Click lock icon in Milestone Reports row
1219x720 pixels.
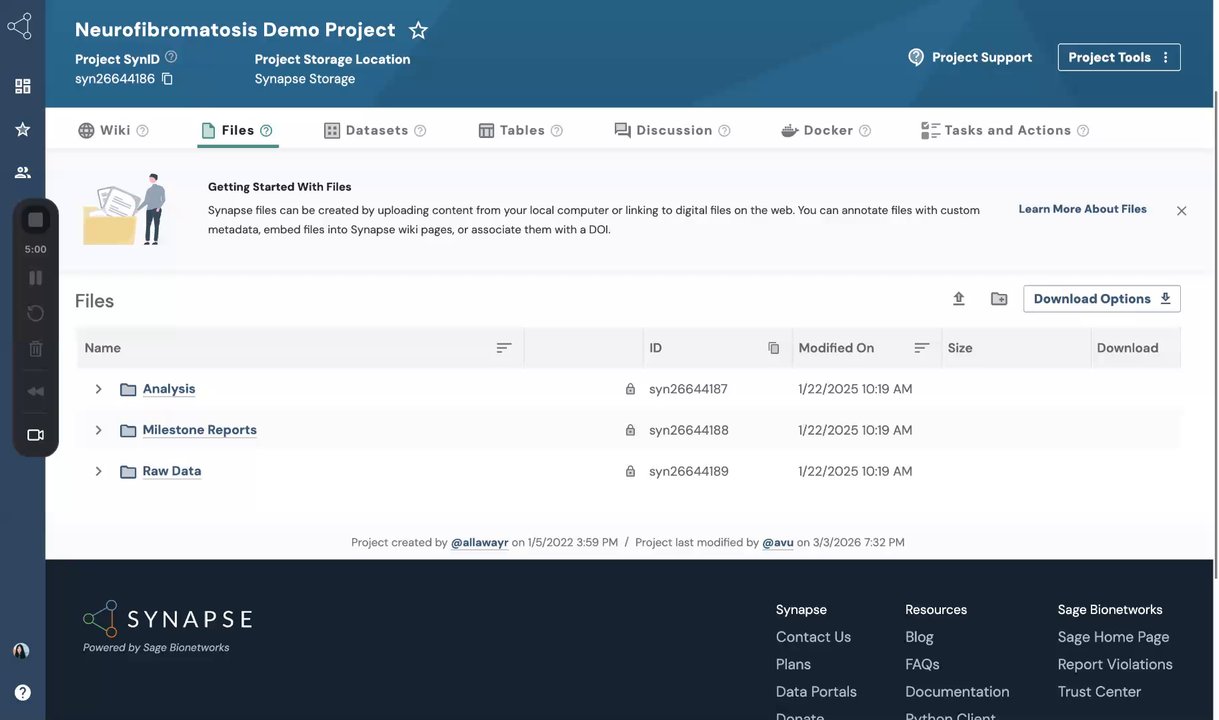pyautogui.click(x=630, y=430)
